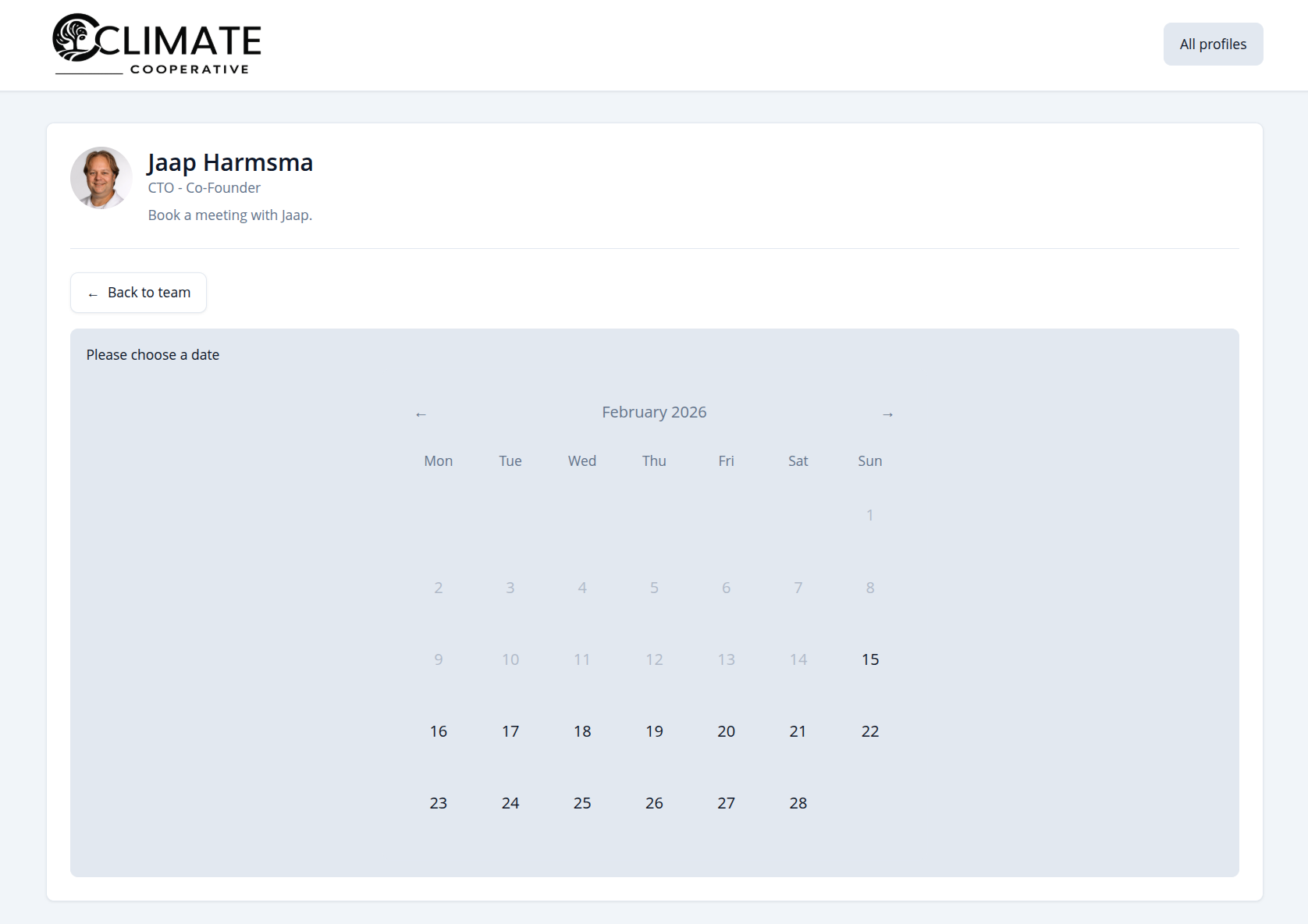Click the Climate Cooperative logo
This screenshot has height=924, width=1308.
coord(157,44)
